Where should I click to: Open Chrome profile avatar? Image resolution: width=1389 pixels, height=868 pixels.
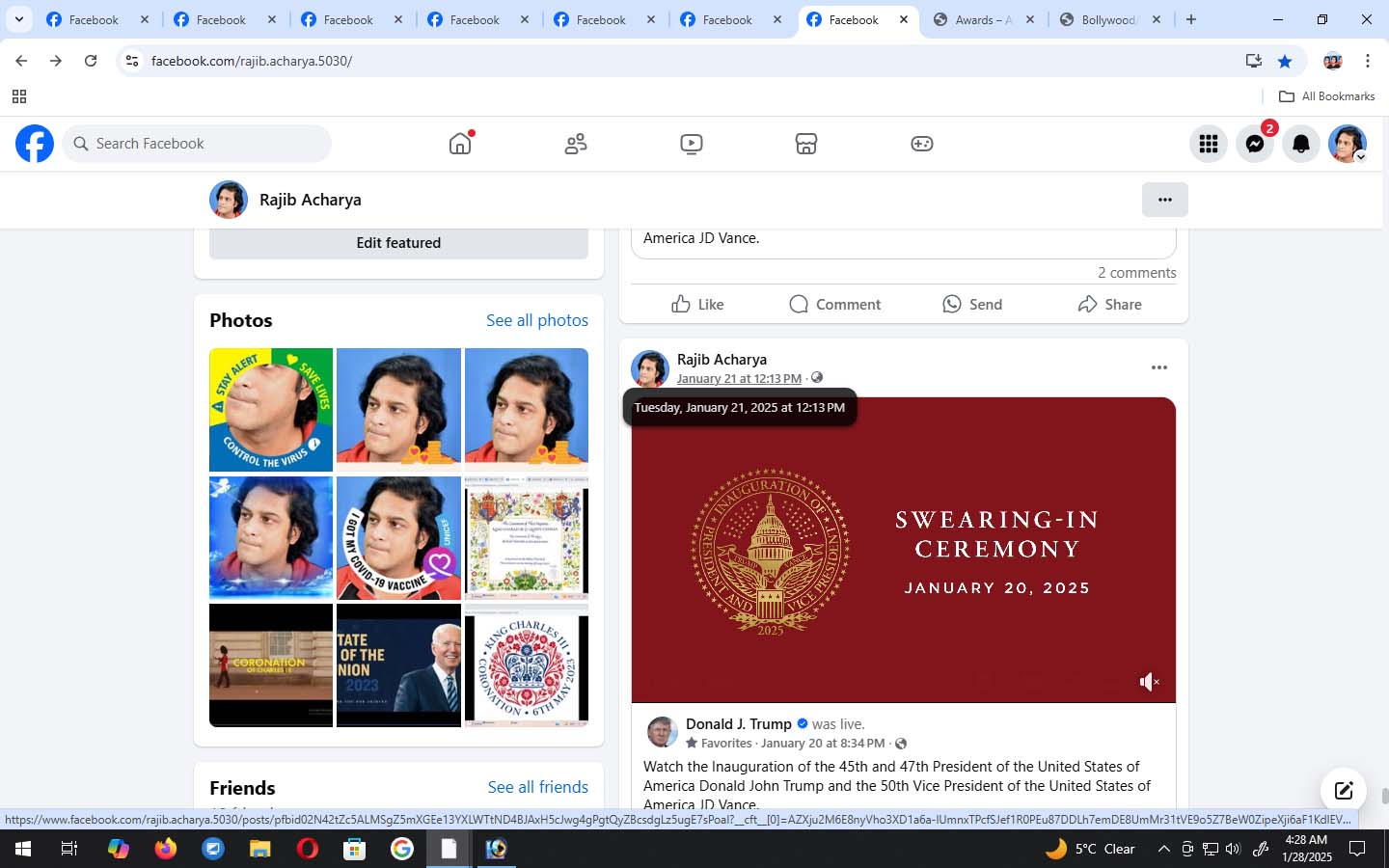(x=1333, y=61)
